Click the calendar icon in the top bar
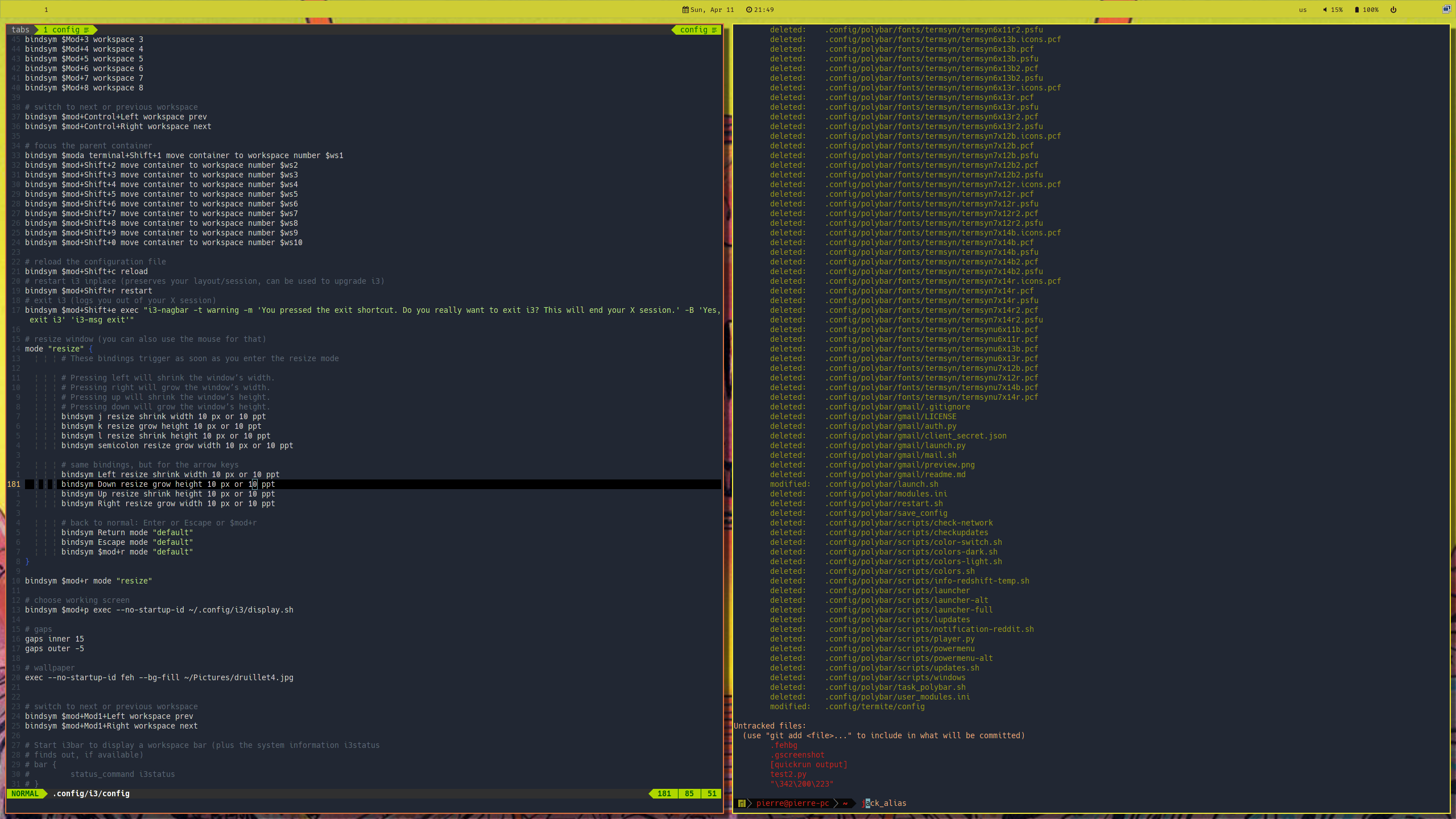The width and height of the screenshot is (1456, 819). (x=685, y=10)
